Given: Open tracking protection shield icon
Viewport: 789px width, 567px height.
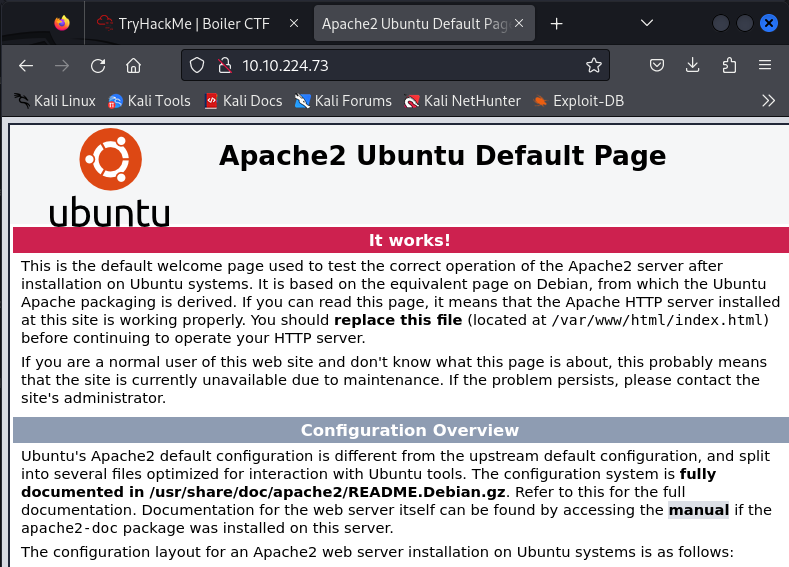Looking at the screenshot, I should click(x=197, y=65).
